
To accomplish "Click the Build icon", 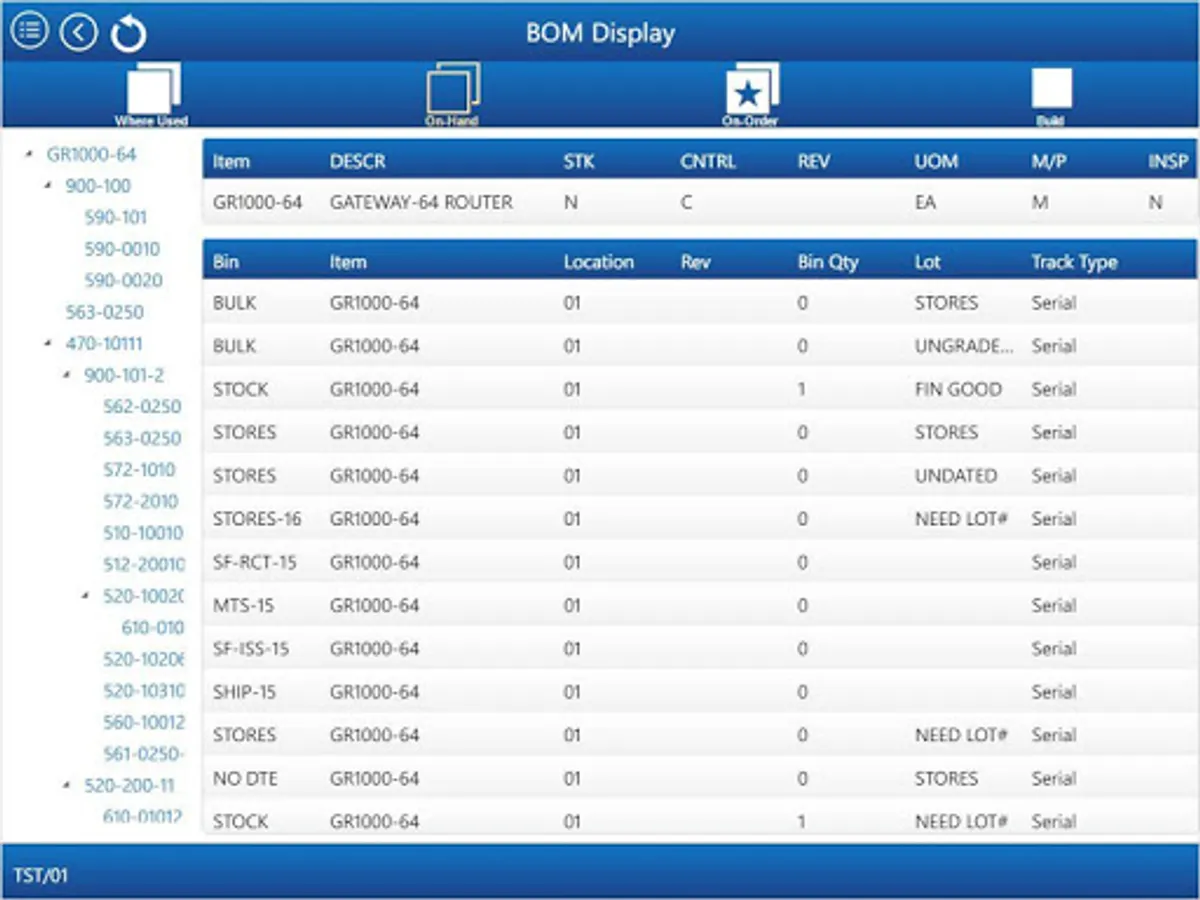I will click(1051, 95).
